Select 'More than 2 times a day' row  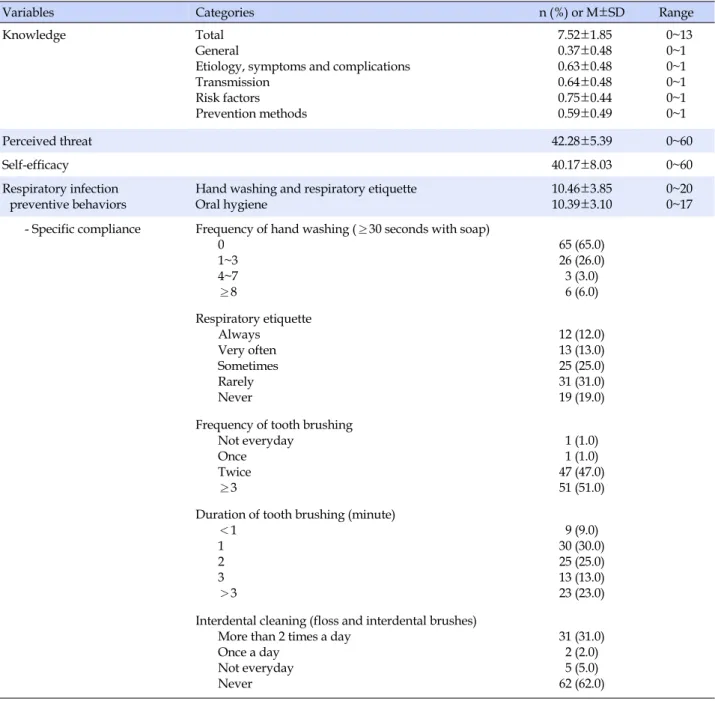click(284, 637)
